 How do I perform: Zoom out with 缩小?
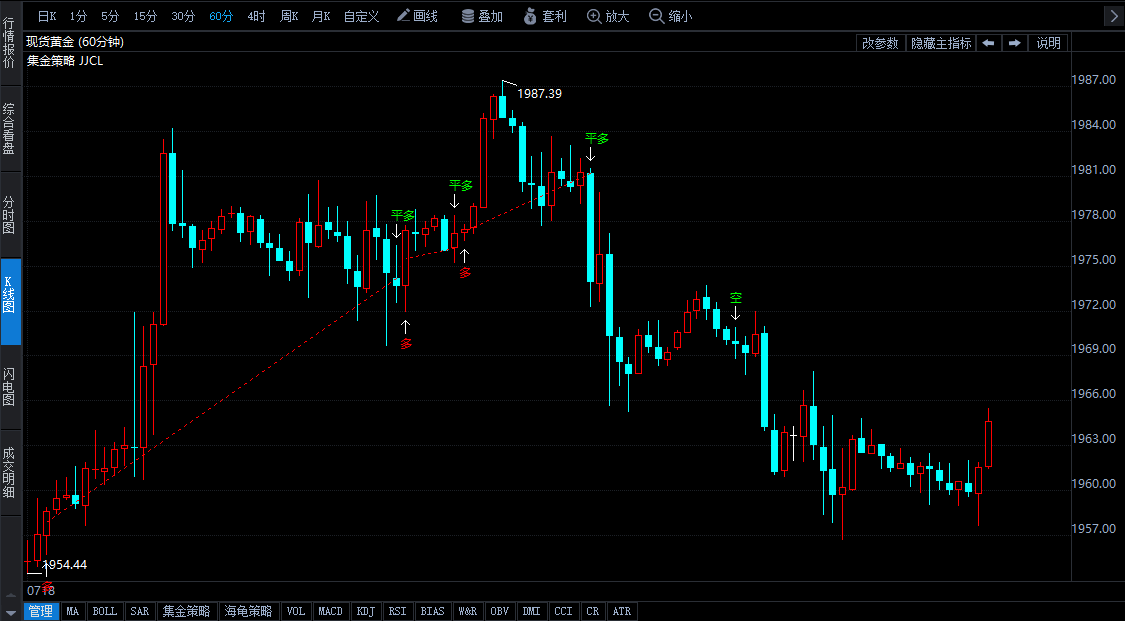671,16
